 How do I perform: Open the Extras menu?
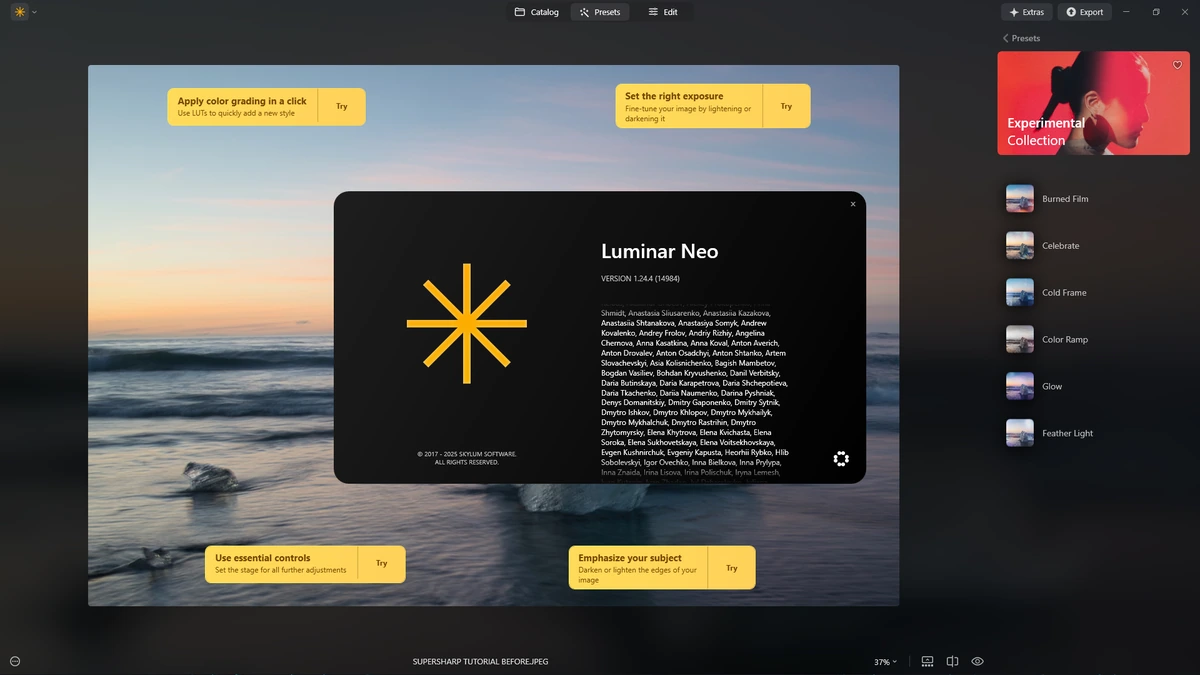point(1027,12)
